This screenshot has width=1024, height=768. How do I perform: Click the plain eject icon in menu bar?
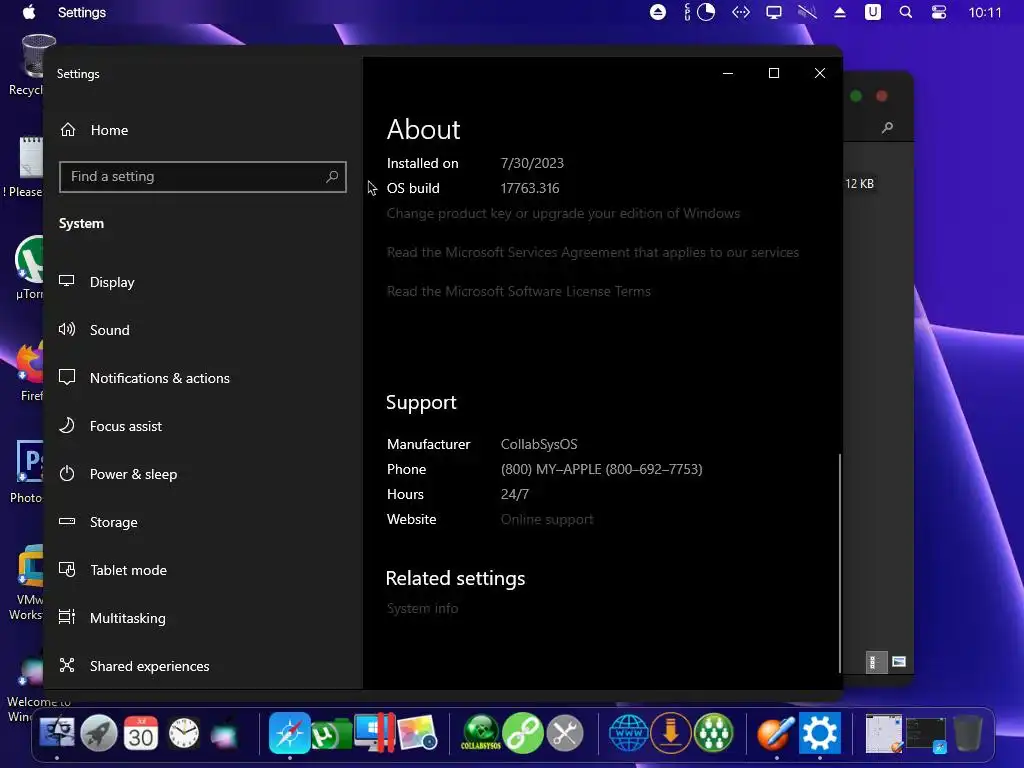pos(840,12)
